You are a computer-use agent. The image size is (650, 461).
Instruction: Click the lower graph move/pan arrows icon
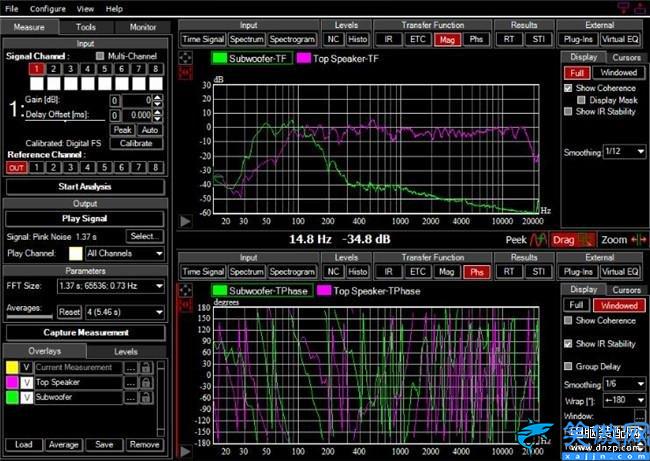(185, 290)
